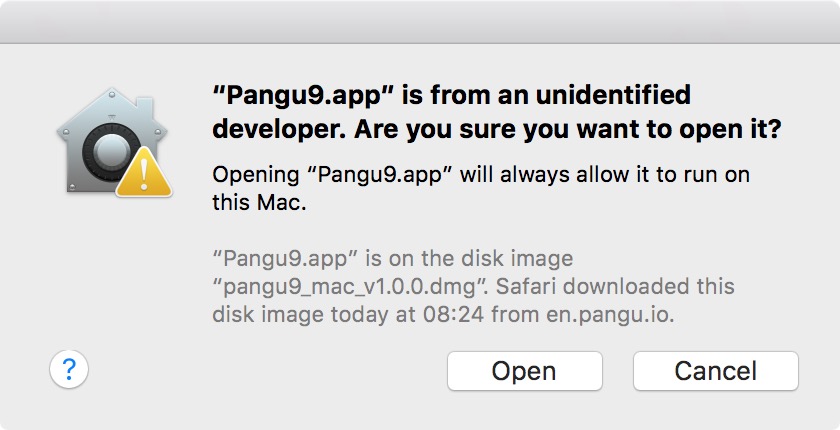
Task: Click the bold unidentified developer heading
Action: tap(497, 112)
